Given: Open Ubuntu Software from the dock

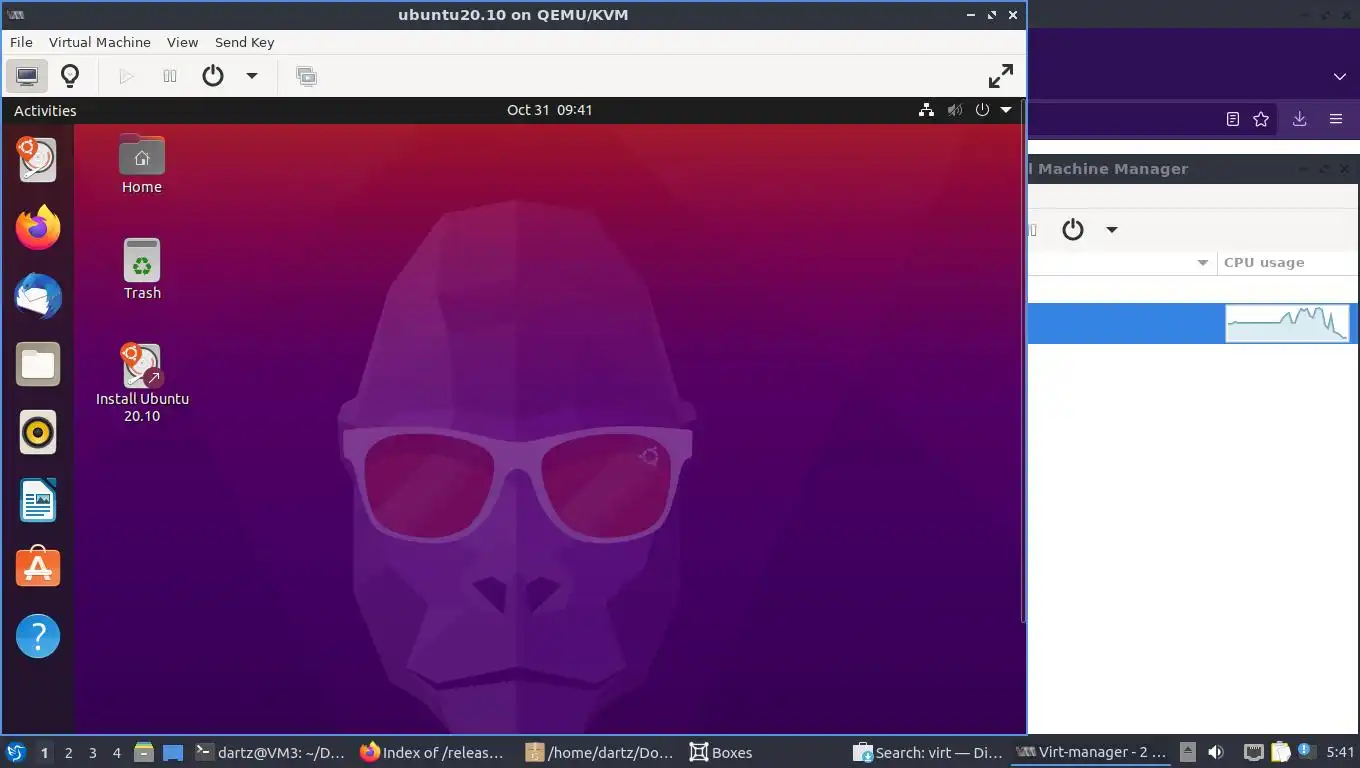Looking at the screenshot, I should click(38, 568).
